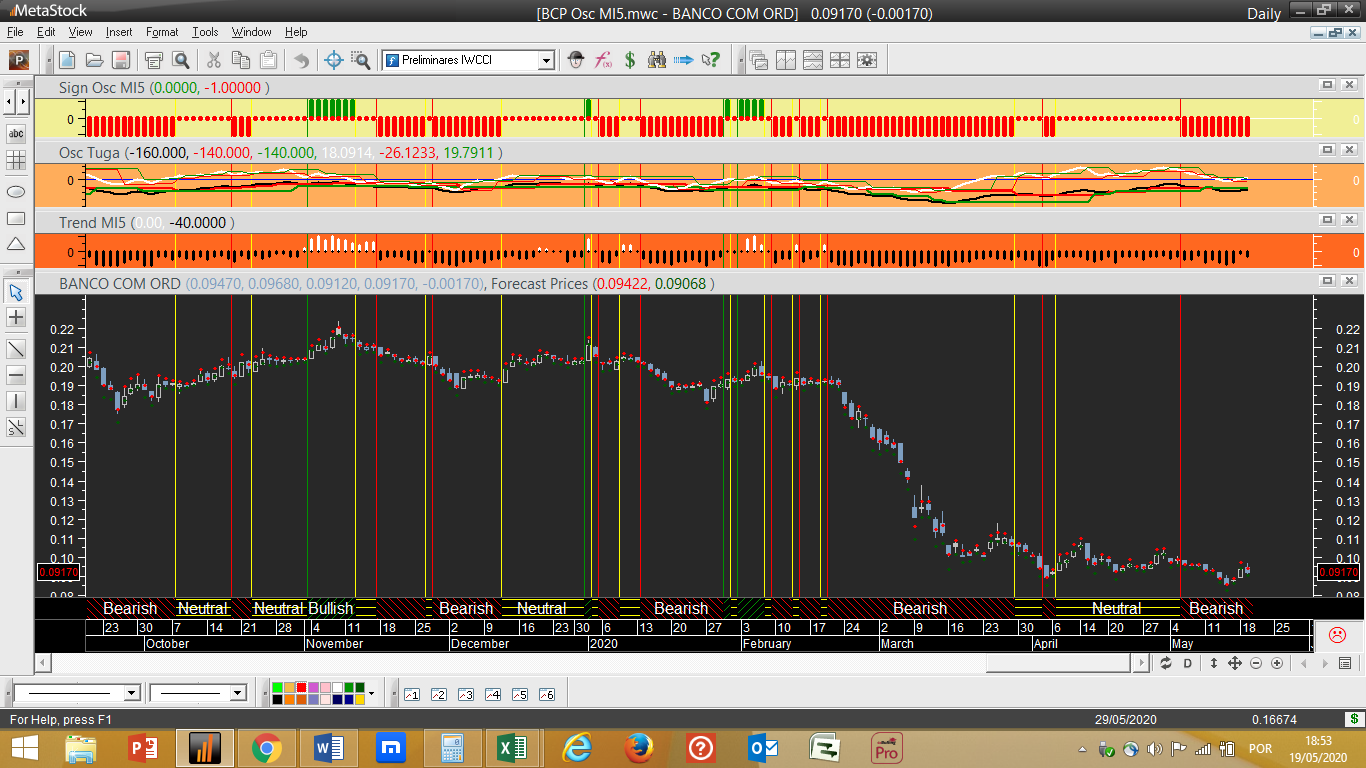Toggle the daily periodicity D button
The image size is (1366, 768).
[x=1188, y=663]
